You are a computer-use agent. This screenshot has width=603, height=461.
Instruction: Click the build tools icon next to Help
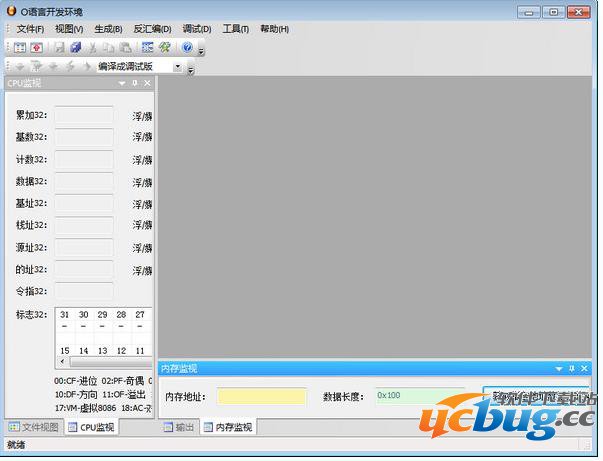pyautogui.click(x=164, y=48)
